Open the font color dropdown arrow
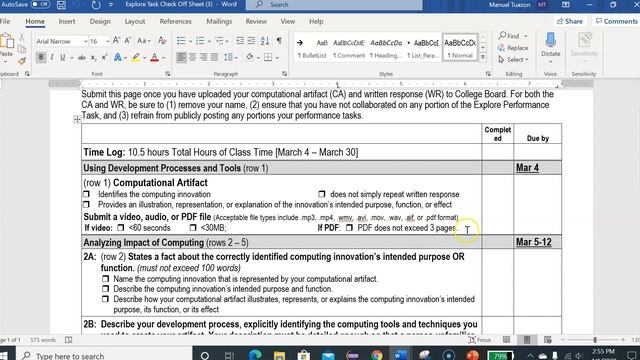The width and height of the screenshot is (640, 360). pos(163,58)
